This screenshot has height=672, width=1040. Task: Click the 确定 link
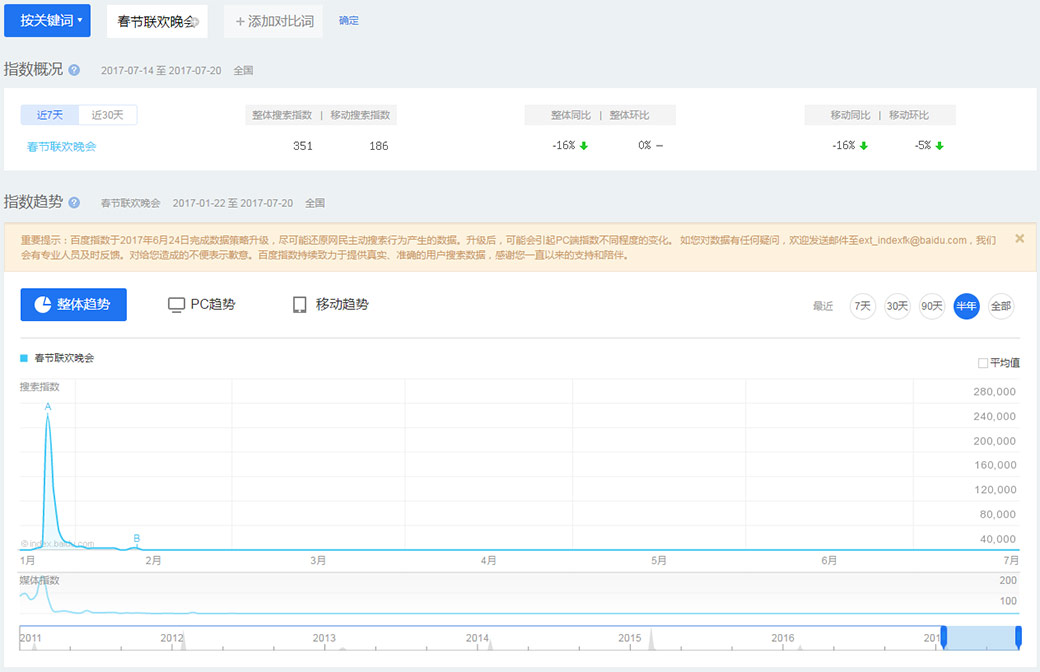349,21
